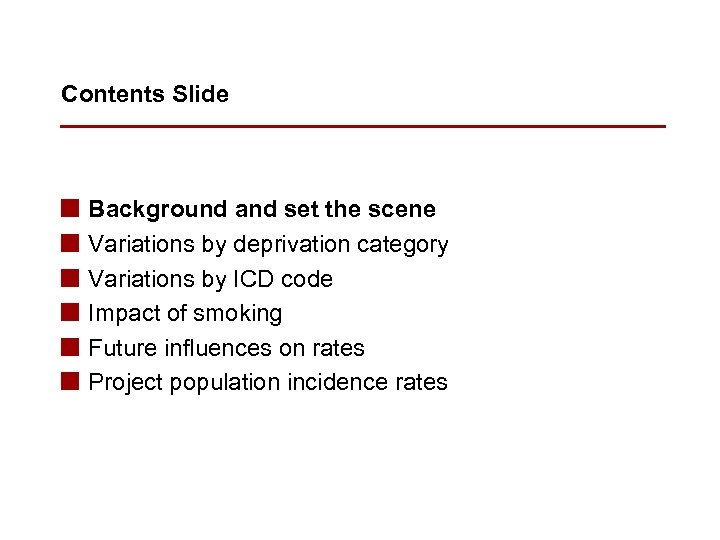Click the bullet before Project population incidence rates
Image resolution: width=720 pixels, height=540 pixels.
point(69,382)
